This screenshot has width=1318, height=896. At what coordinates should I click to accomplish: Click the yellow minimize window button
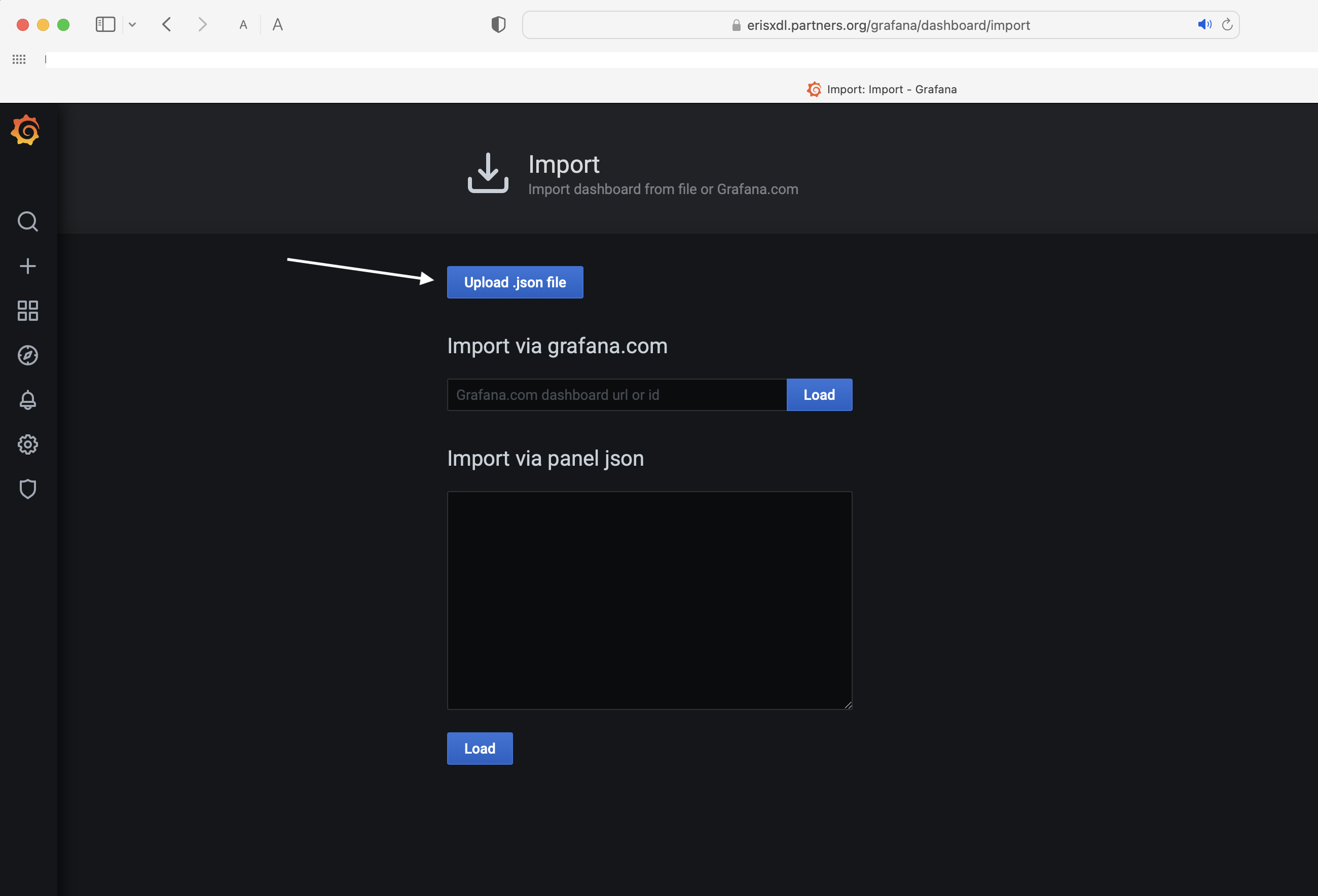(x=43, y=25)
